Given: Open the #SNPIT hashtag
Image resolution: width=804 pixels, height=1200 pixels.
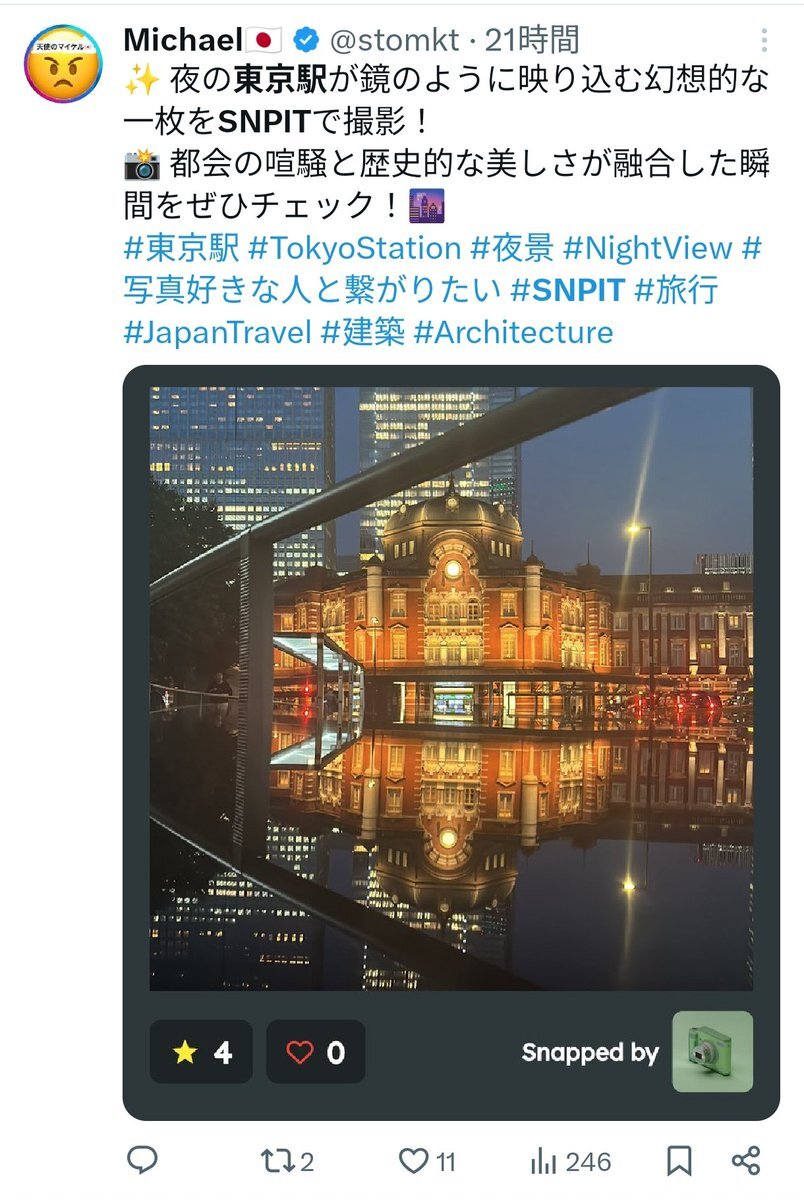Looking at the screenshot, I should click(568, 290).
